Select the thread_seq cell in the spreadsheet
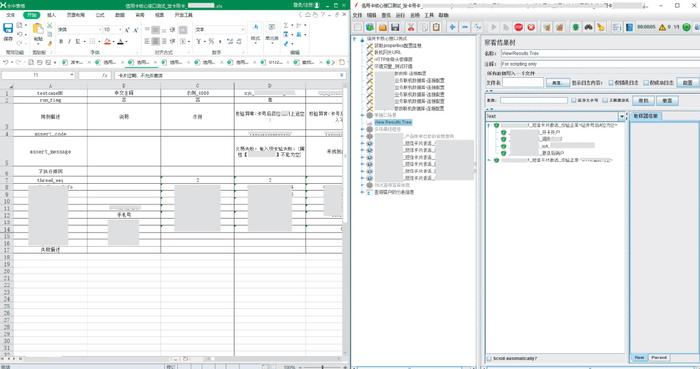Screen dimensions: 700x369 tap(50, 180)
